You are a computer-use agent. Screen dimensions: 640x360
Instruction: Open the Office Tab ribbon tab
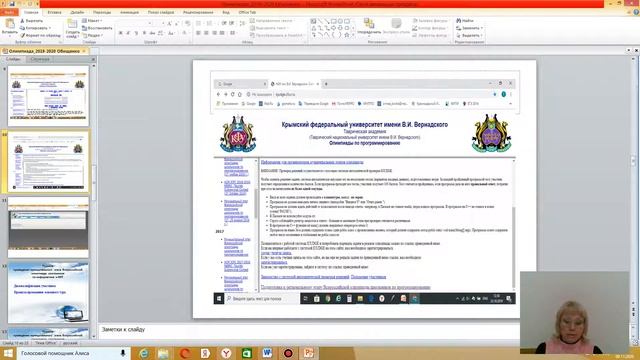(247, 12)
